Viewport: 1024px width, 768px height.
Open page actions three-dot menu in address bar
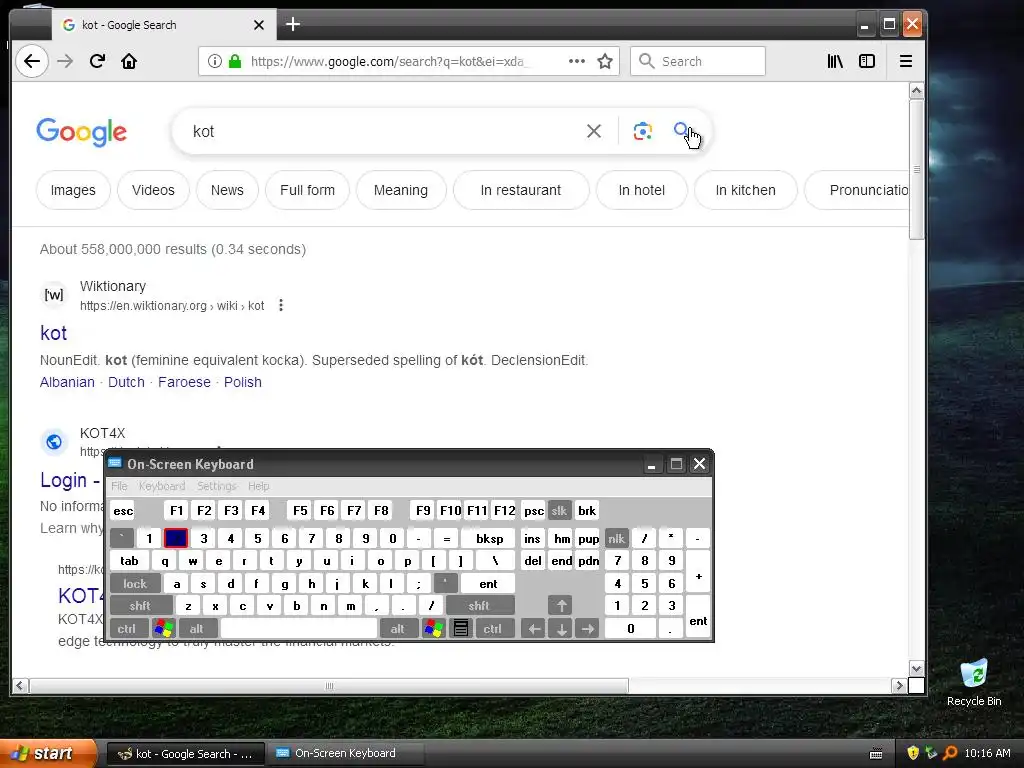pyautogui.click(x=577, y=61)
